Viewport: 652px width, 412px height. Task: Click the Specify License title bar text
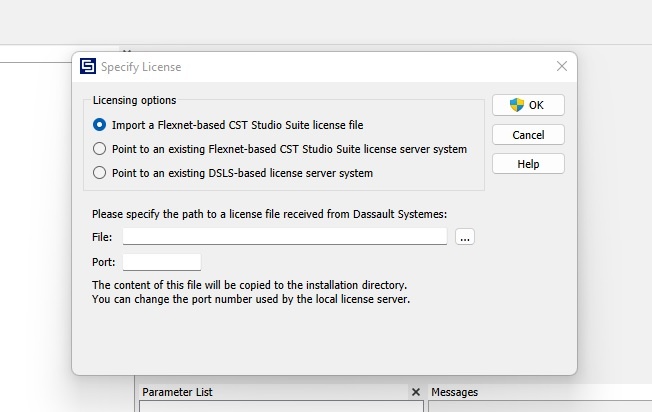tap(141, 67)
